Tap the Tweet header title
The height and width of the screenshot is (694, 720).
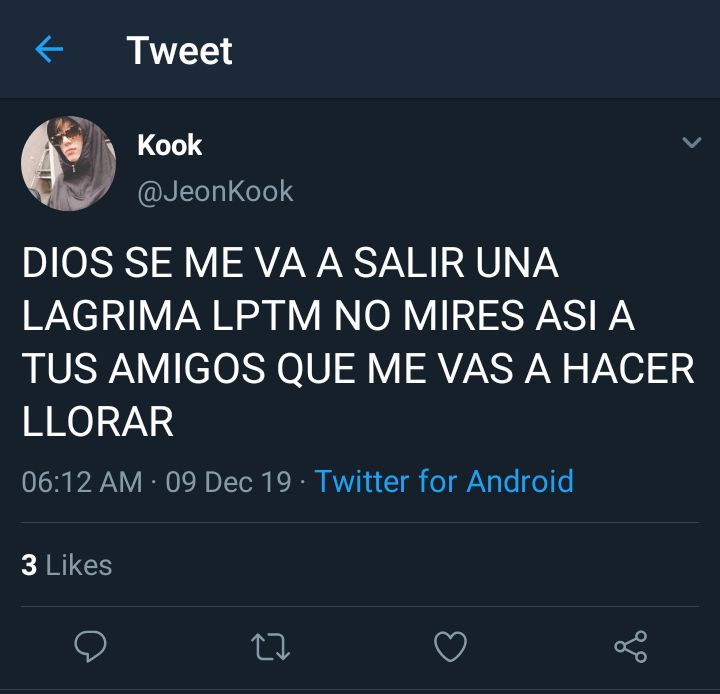click(x=180, y=51)
